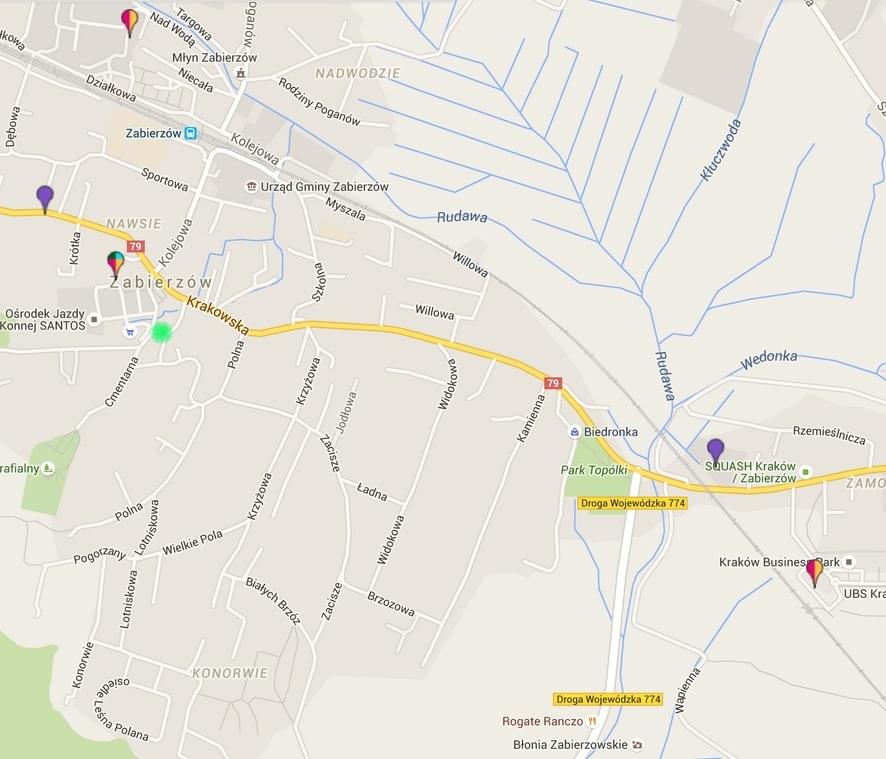Tap the green location dot near Cmentarna
Image resolution: width=886 pixels, height=759 pixels.
(x=162, y=332)
